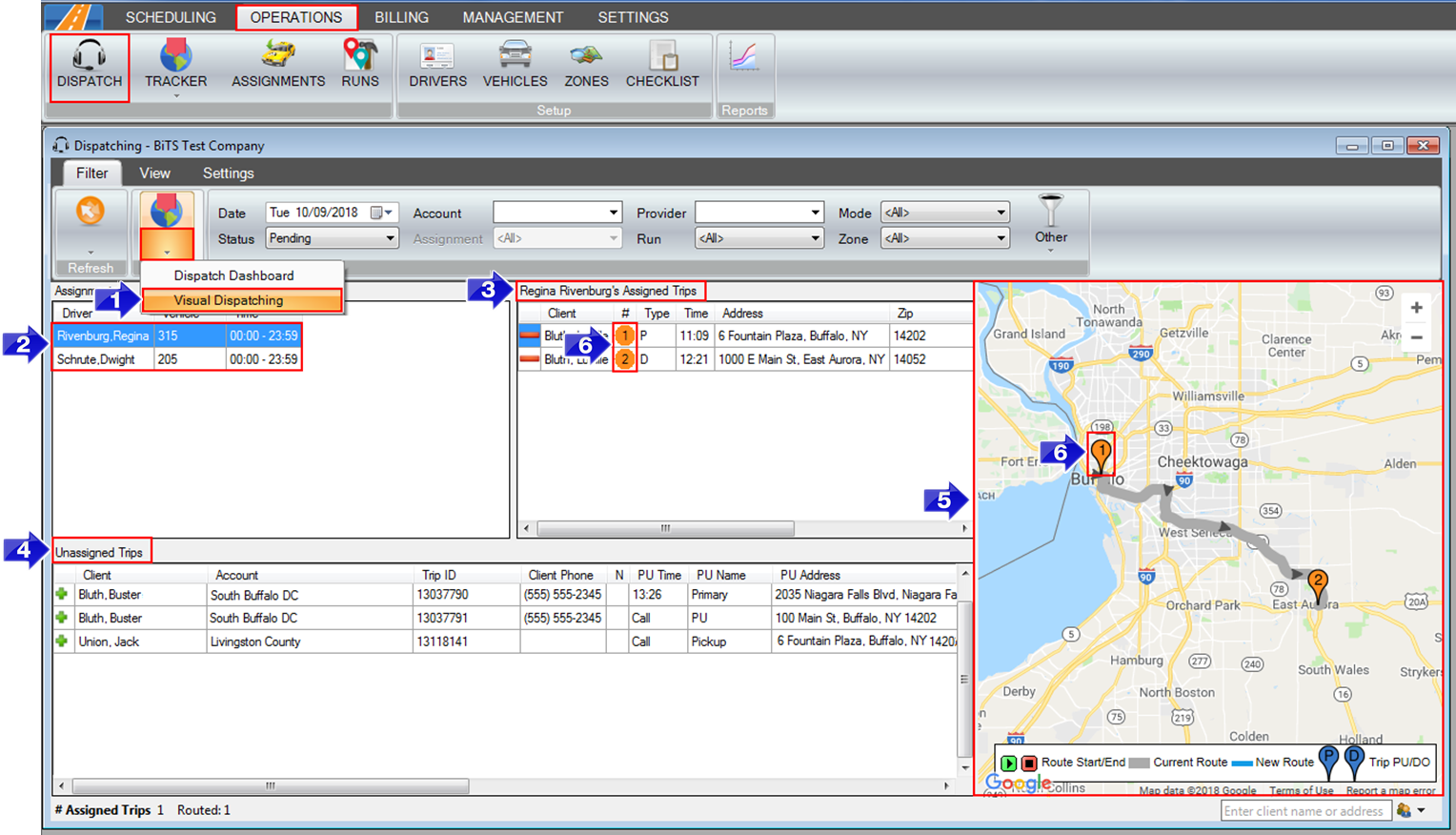Select Visual Dispatching menu entry
Image resolution: width=1456 pixels, height=835 pixels.
click(229, 300)
